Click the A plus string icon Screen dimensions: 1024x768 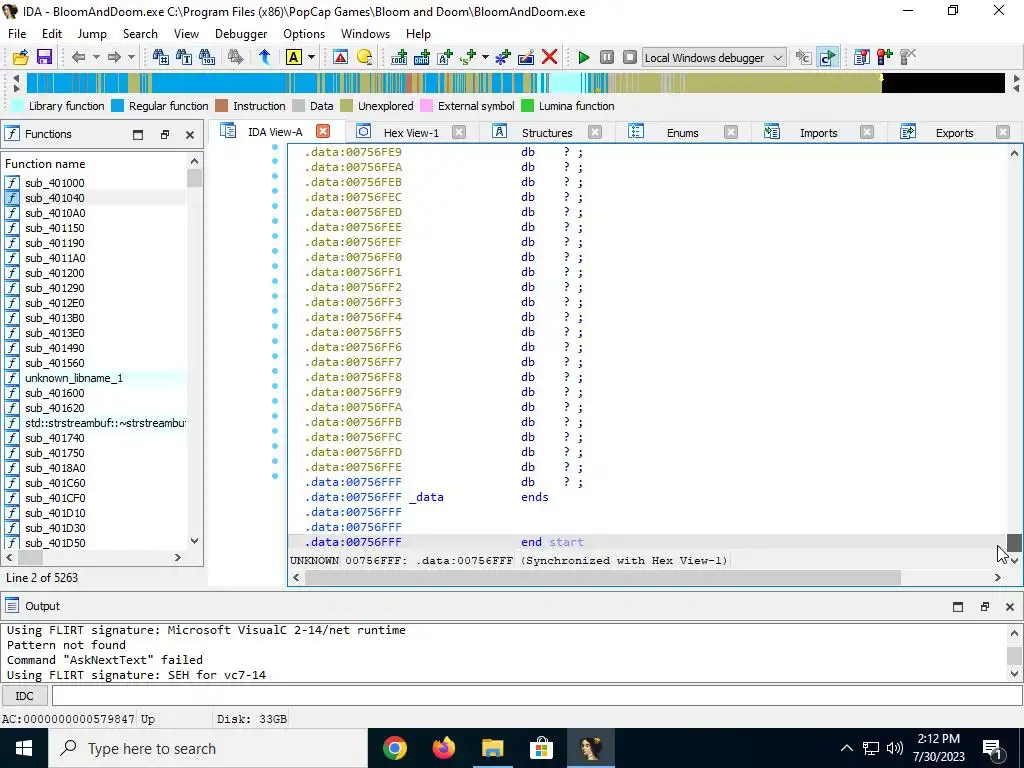pos(445,57)
